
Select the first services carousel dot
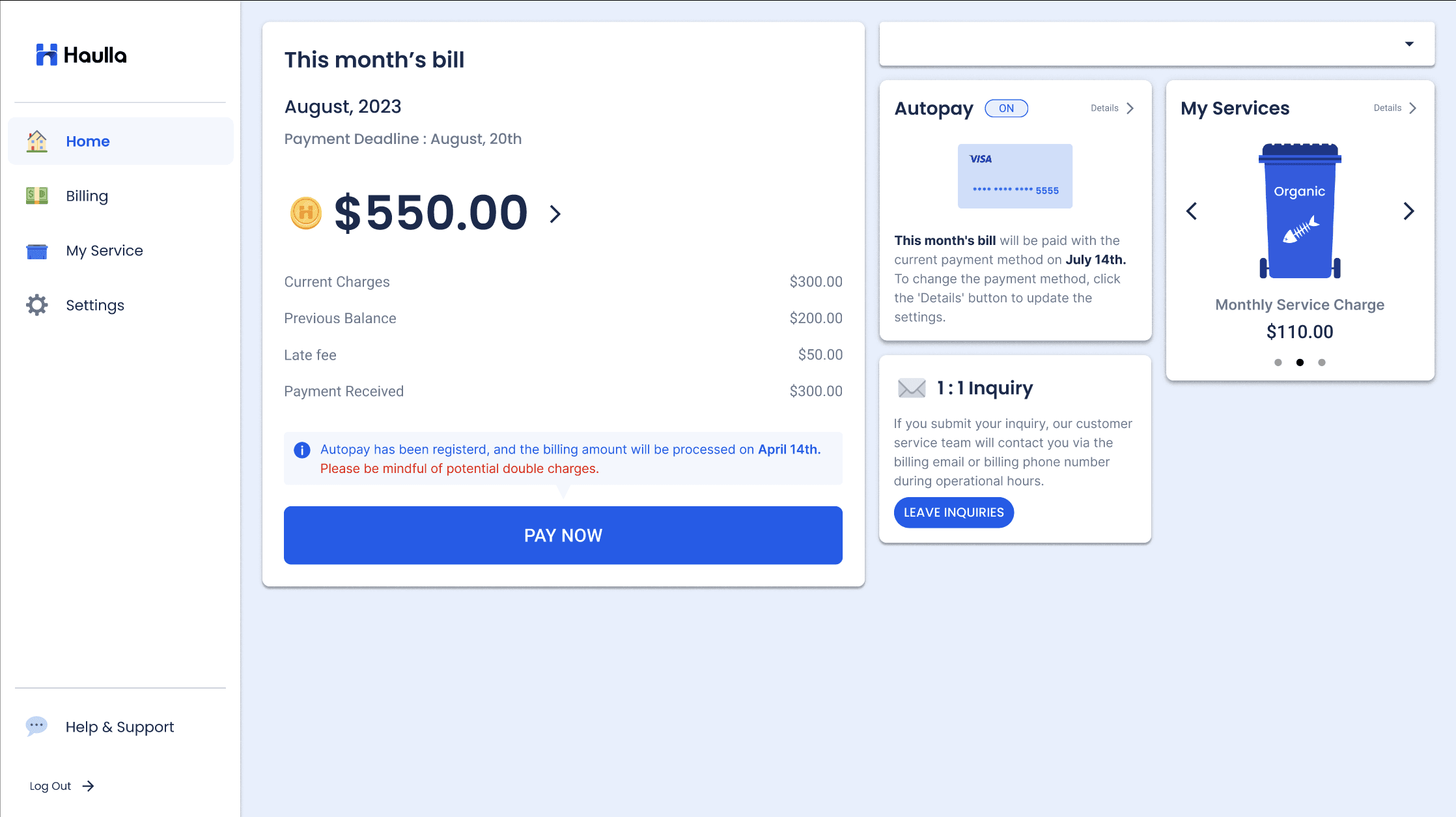1278,362
